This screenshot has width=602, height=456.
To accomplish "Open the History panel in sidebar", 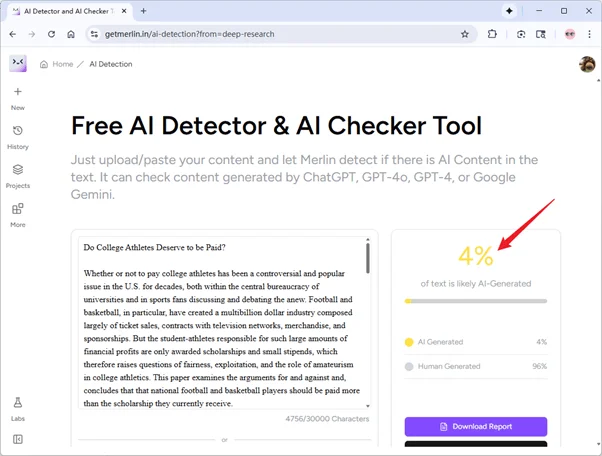I will 18,136.
